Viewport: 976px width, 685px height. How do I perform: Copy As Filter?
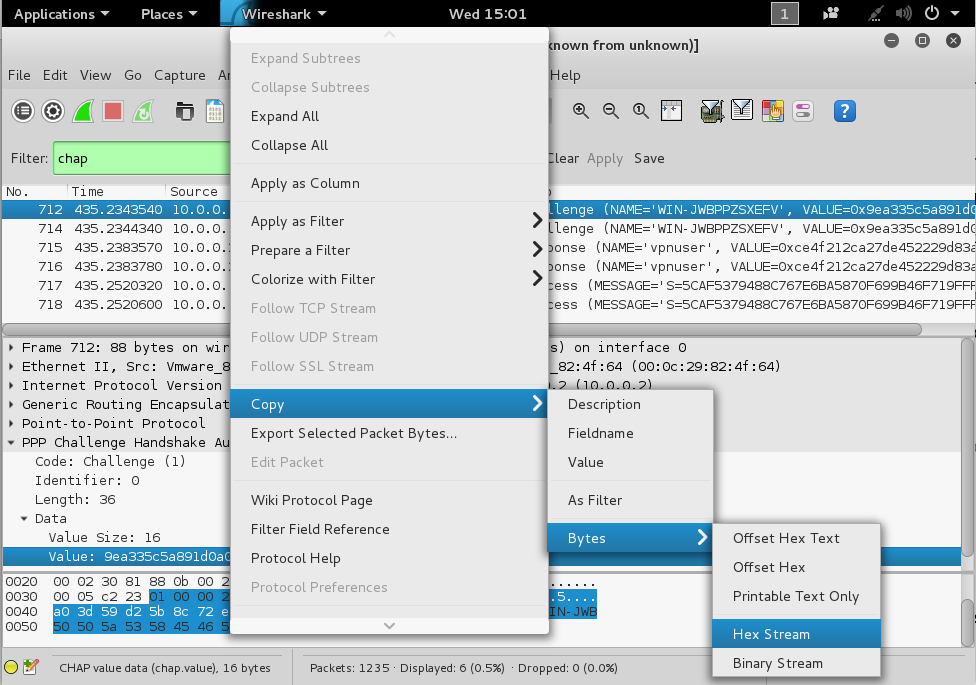point(630,500)
